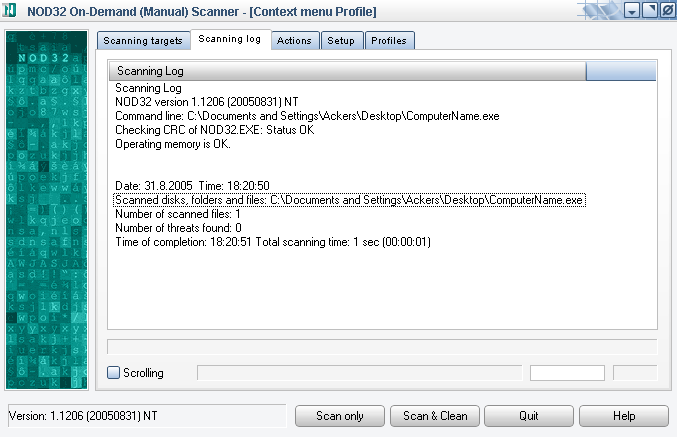Image resolution: width=677 pixels, height=437 pixels.
Task: Select the 'Scanned disks, folders and files' log line
Action: point(349,200)
